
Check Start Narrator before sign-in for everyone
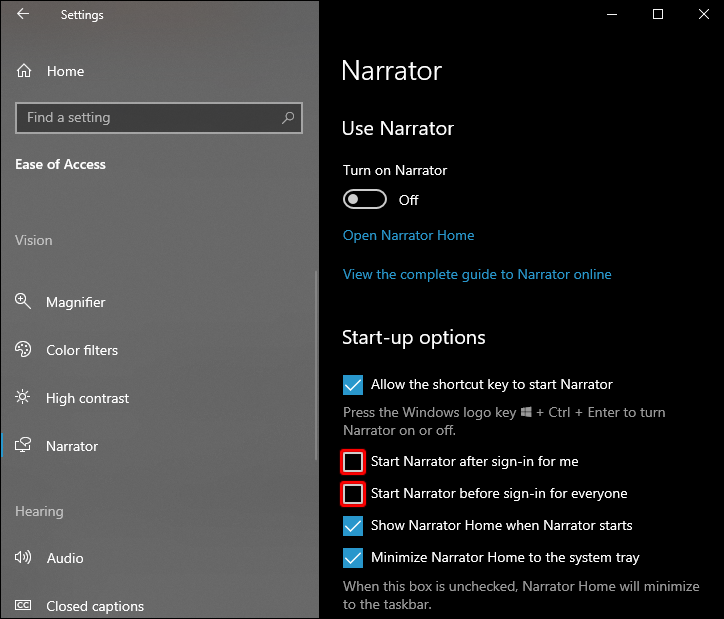pyautogui.click(x=353, y=494)
